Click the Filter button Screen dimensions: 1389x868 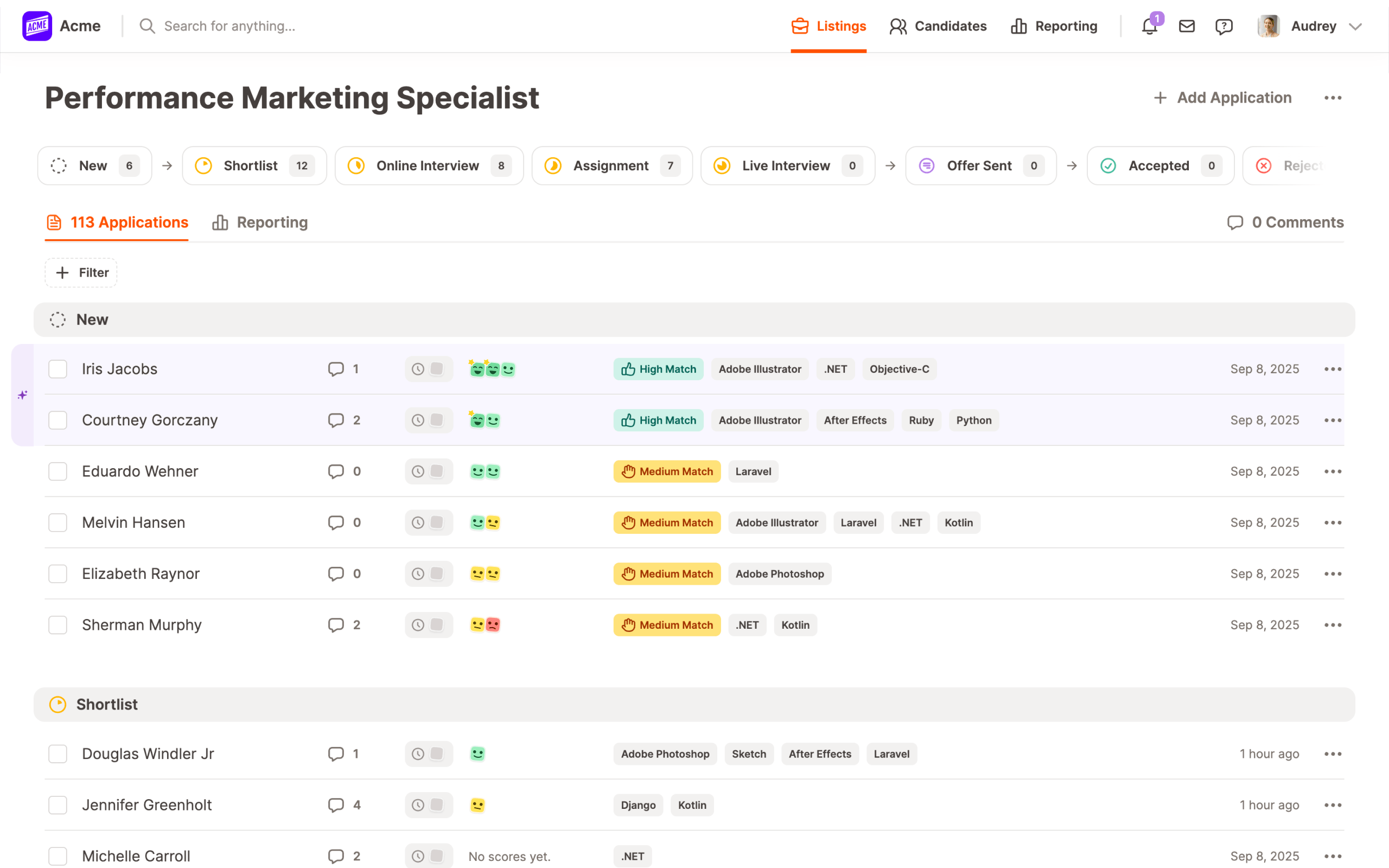click(81, 273)
